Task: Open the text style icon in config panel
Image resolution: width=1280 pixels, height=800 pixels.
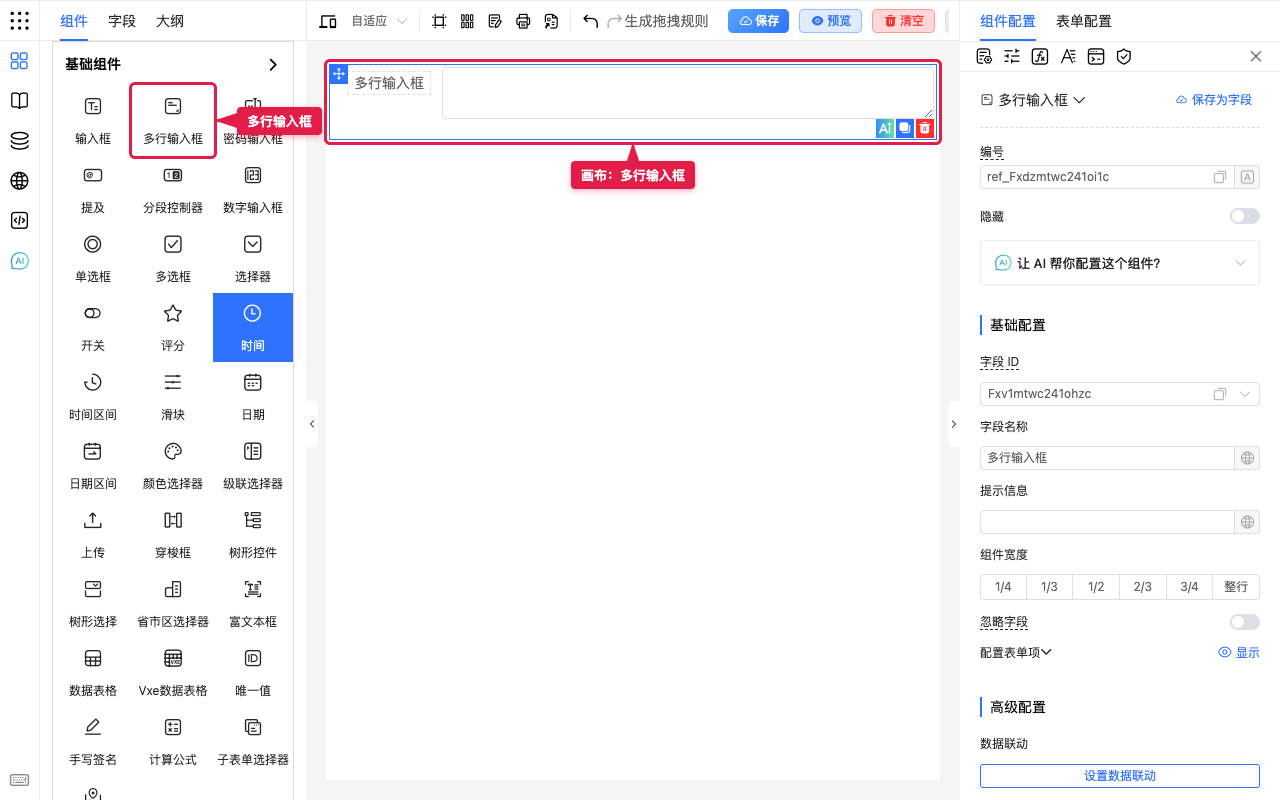Action: click(1068, 56)
